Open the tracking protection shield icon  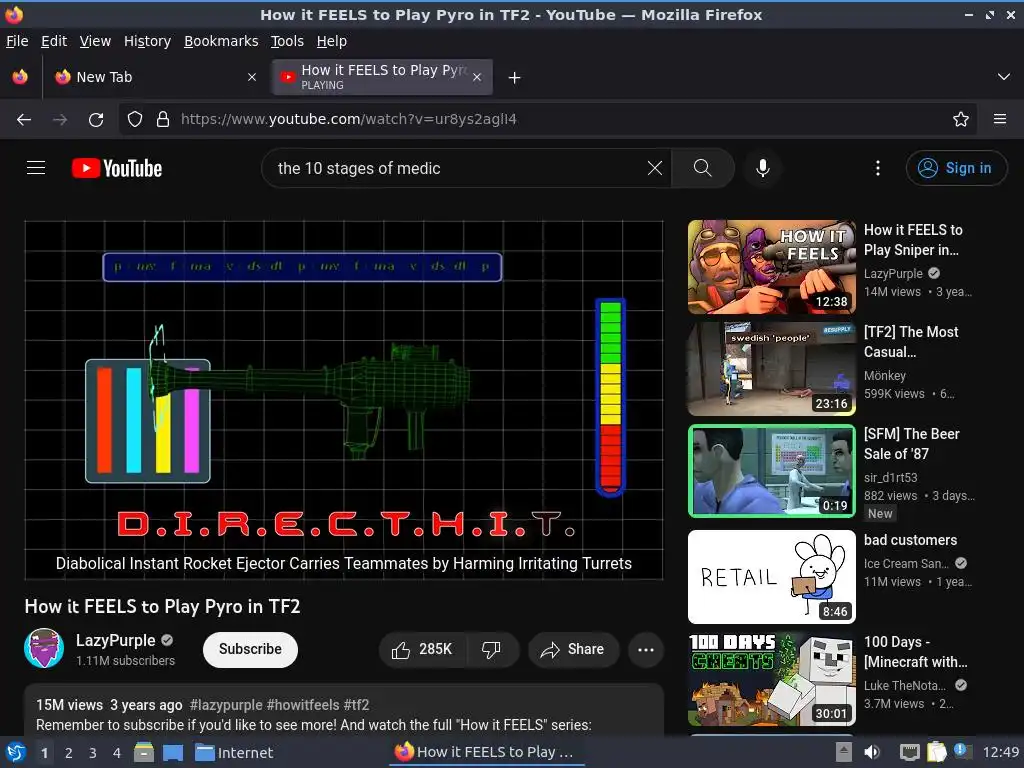tap(135, 120)
